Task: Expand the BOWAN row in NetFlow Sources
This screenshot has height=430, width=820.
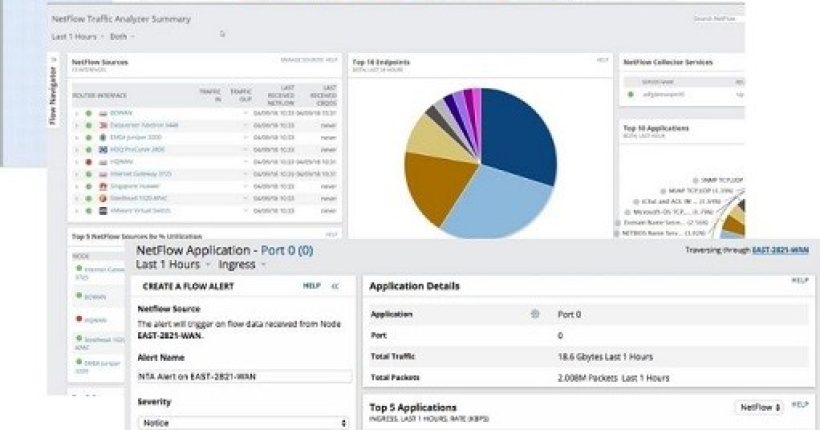Action: tap(77, 113)
